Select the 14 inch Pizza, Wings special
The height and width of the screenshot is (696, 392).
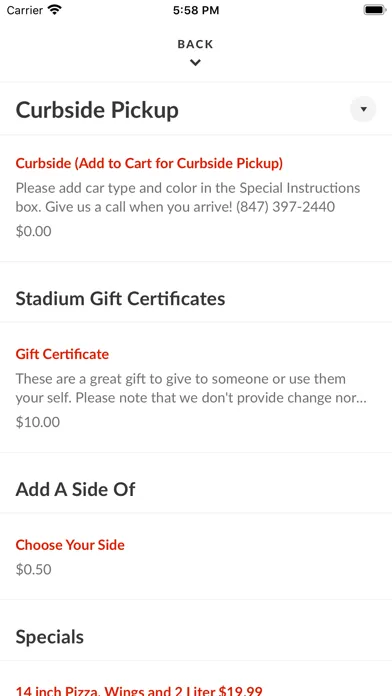(139, 690)
